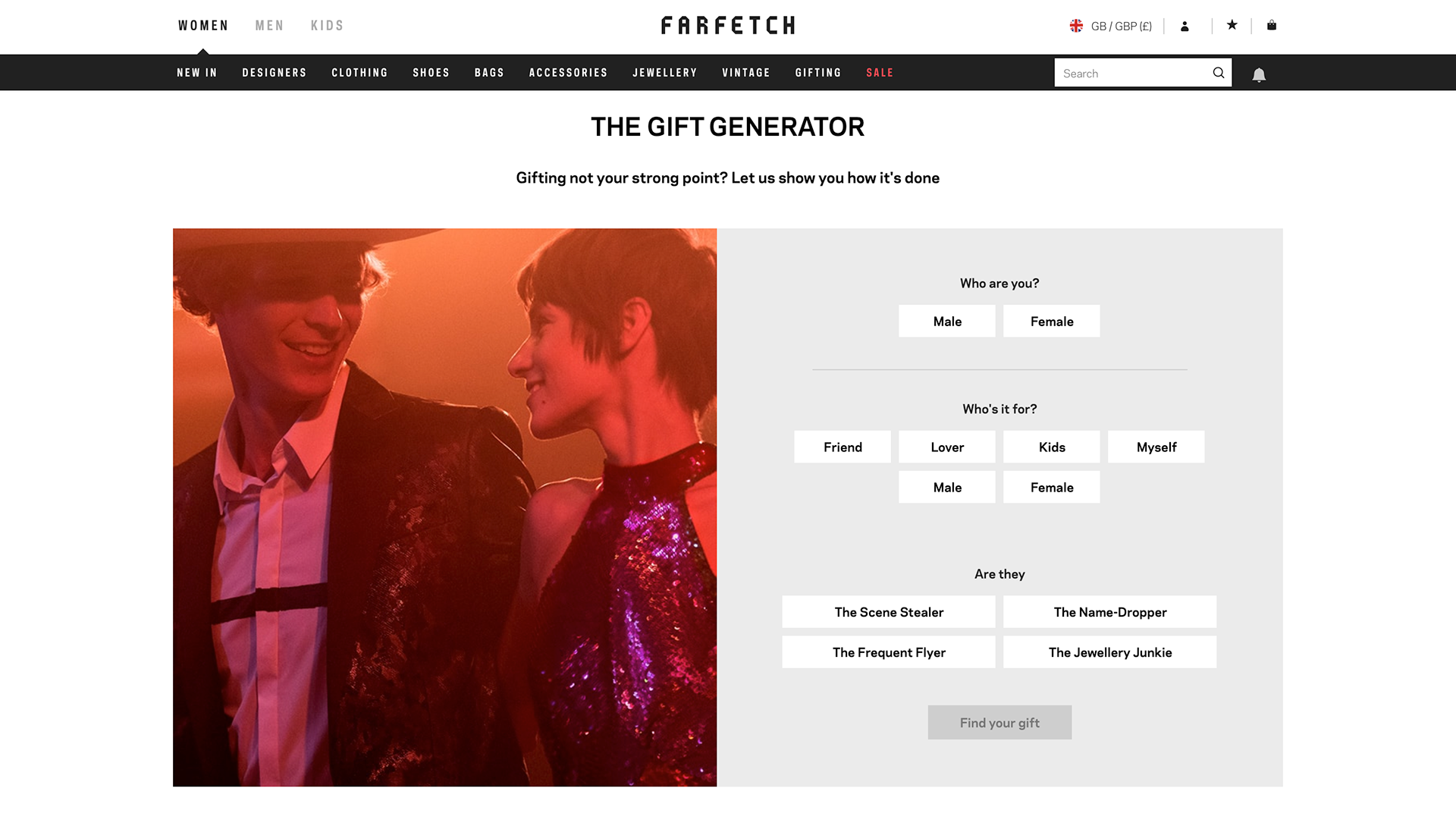The width and height of the screenshot is (1456, 829).
Task: Open the Sale link
Action: coord(880,73)
